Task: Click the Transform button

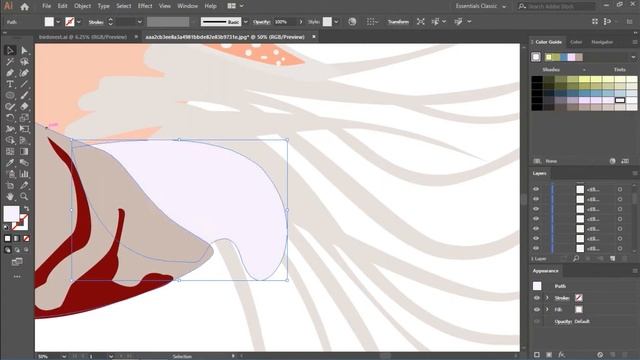Action: coord(398,22)
